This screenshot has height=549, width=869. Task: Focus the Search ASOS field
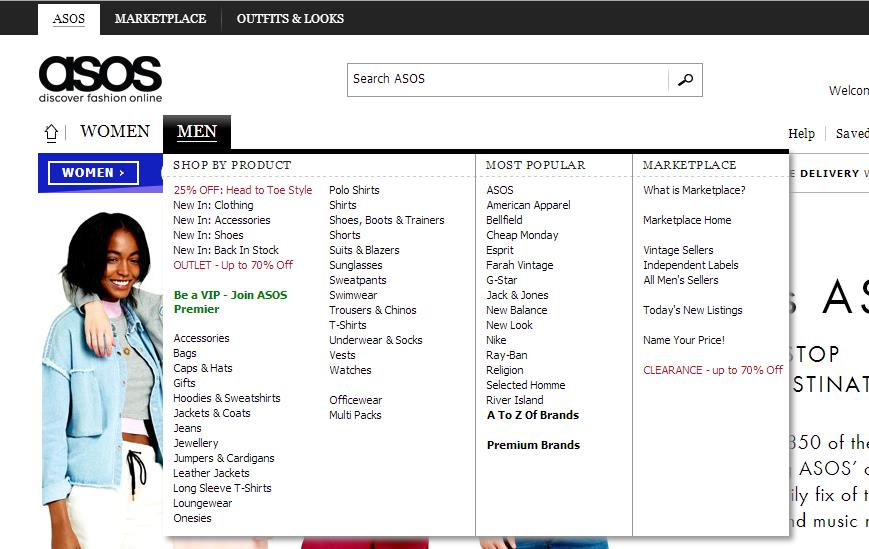[508, 79]
